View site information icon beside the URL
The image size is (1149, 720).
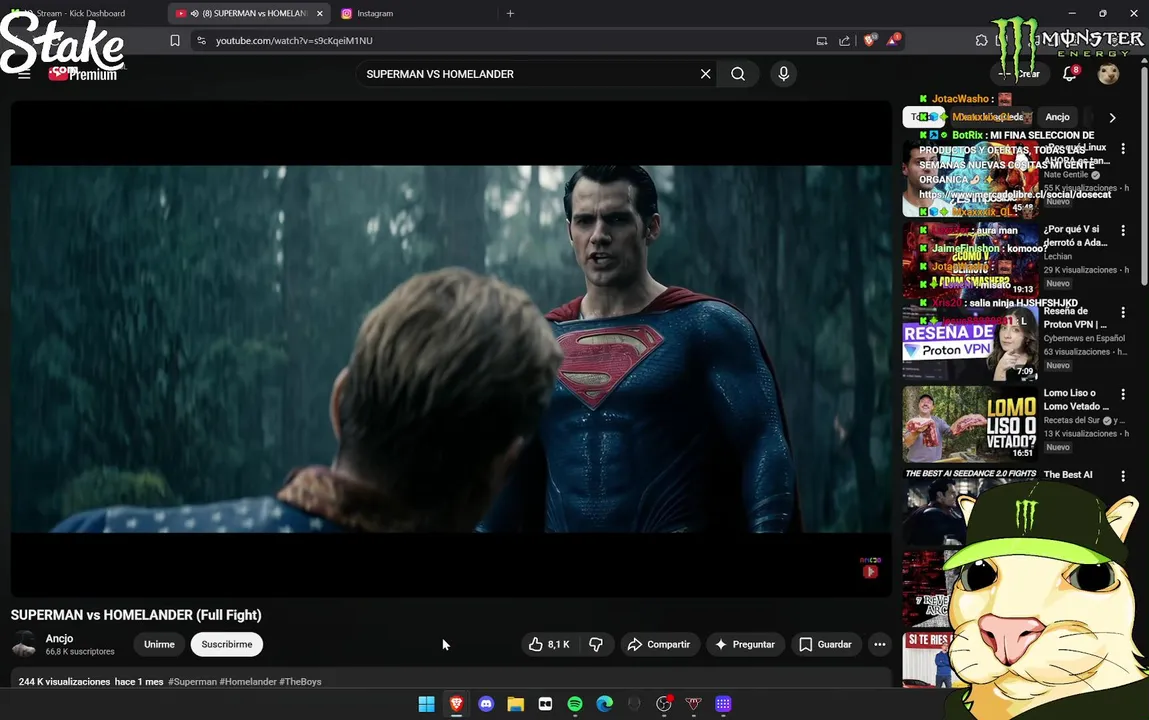pos(202,41)
